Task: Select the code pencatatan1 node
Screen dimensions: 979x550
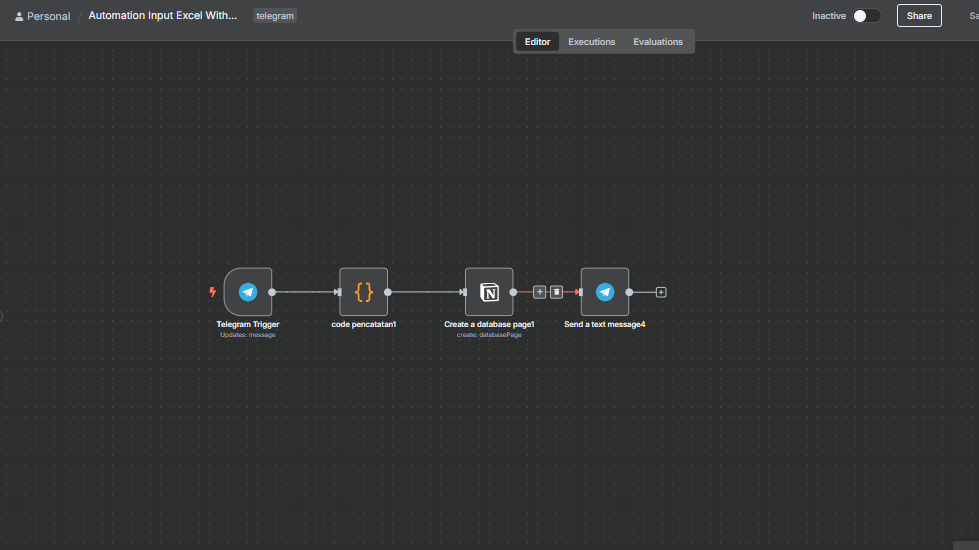Action: pyautogui.click(x=363, y=292)
